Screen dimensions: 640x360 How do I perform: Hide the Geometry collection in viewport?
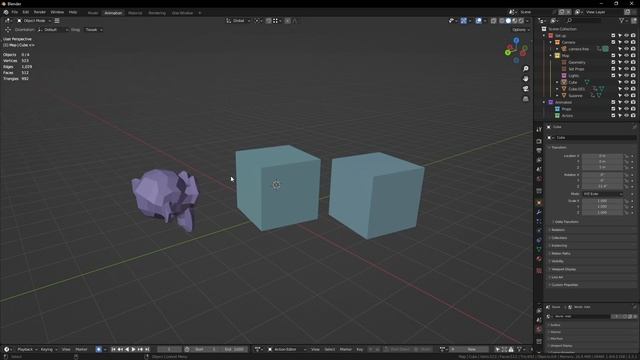click(627, 62)
